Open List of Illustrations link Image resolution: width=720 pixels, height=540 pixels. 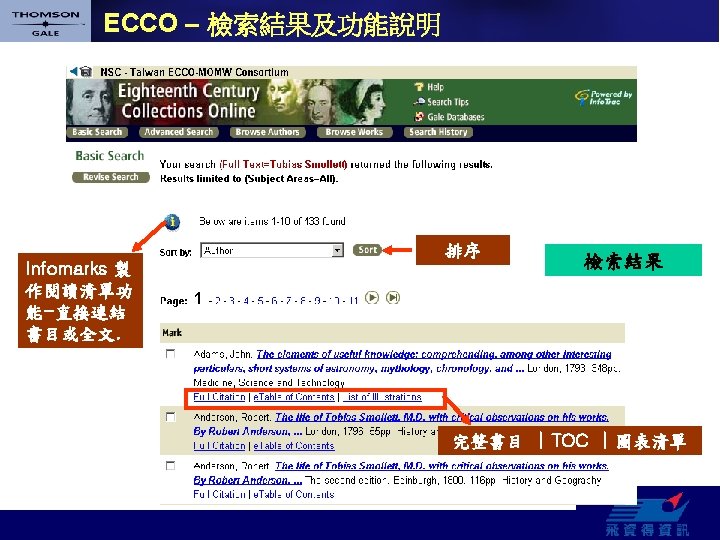click(x=382, y=397)
